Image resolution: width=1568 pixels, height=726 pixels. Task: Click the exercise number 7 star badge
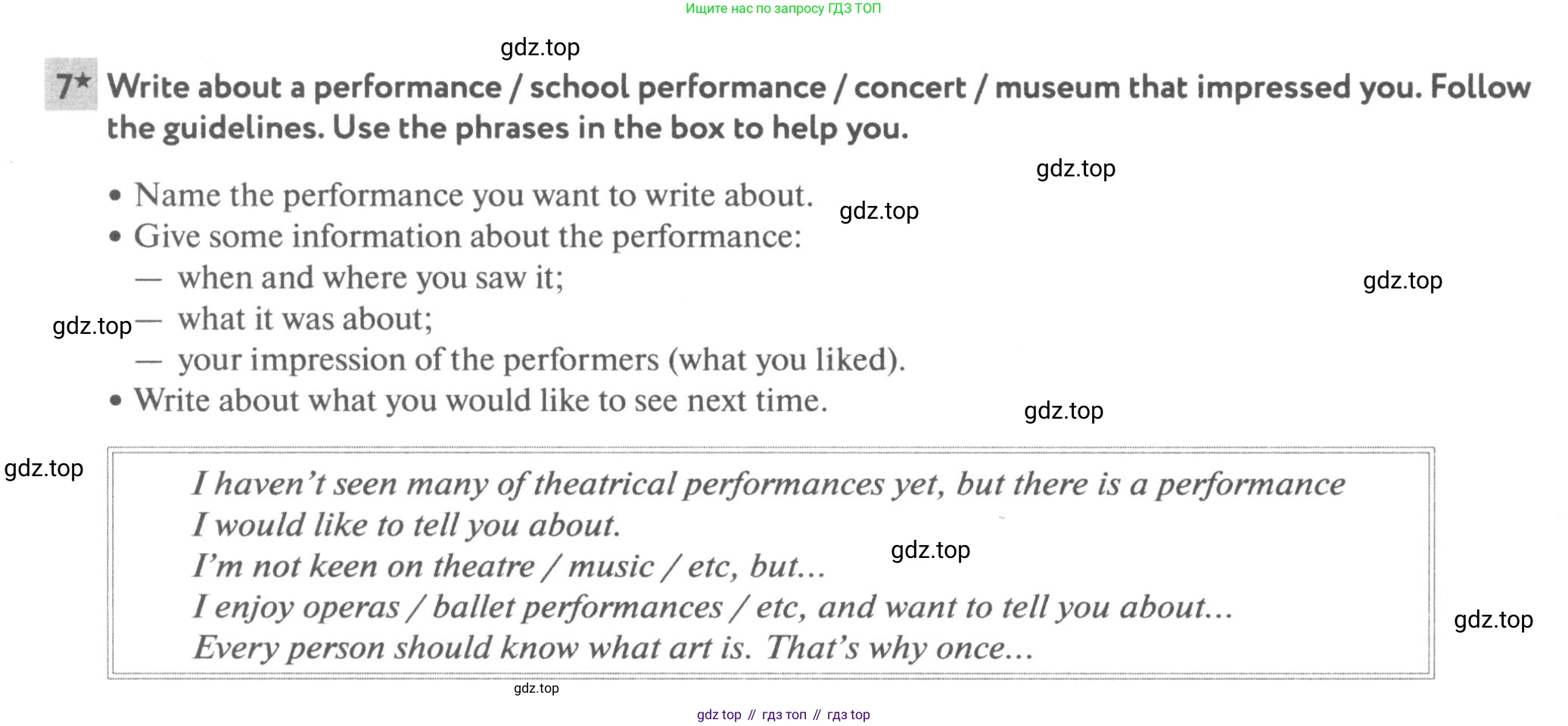pos(71,84)
